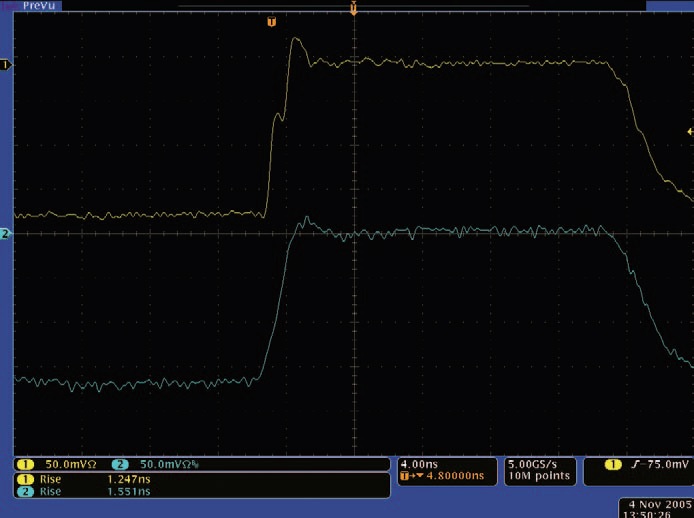The width and height of the screenshot is (694, 518).
Task: Click the 4.80000ns trigger delay readout
Action: point(448,476)
